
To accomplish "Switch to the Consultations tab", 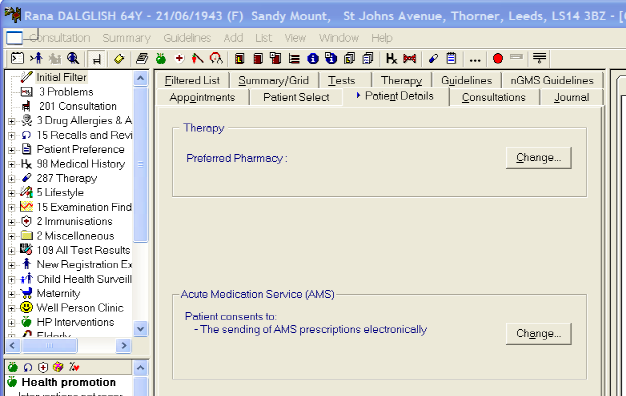I will [x=493, y=97].
